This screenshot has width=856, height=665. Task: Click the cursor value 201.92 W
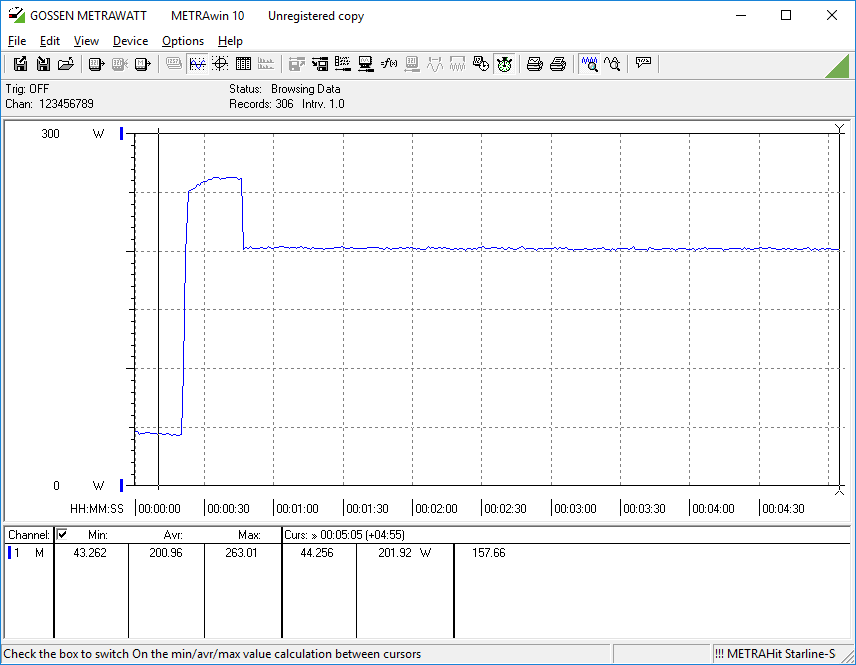point(404,553)
